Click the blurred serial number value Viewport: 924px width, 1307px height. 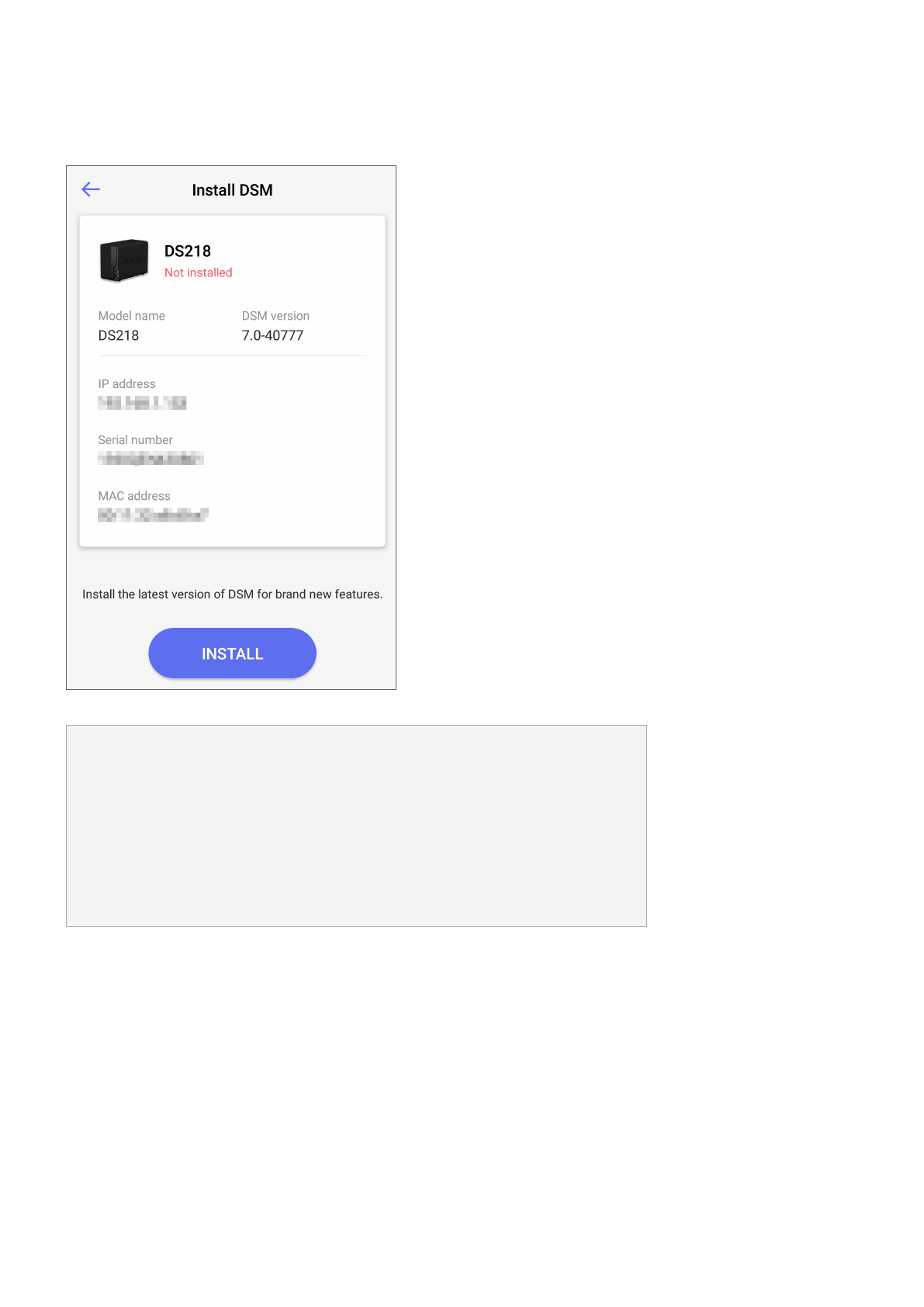coord(151,458)
